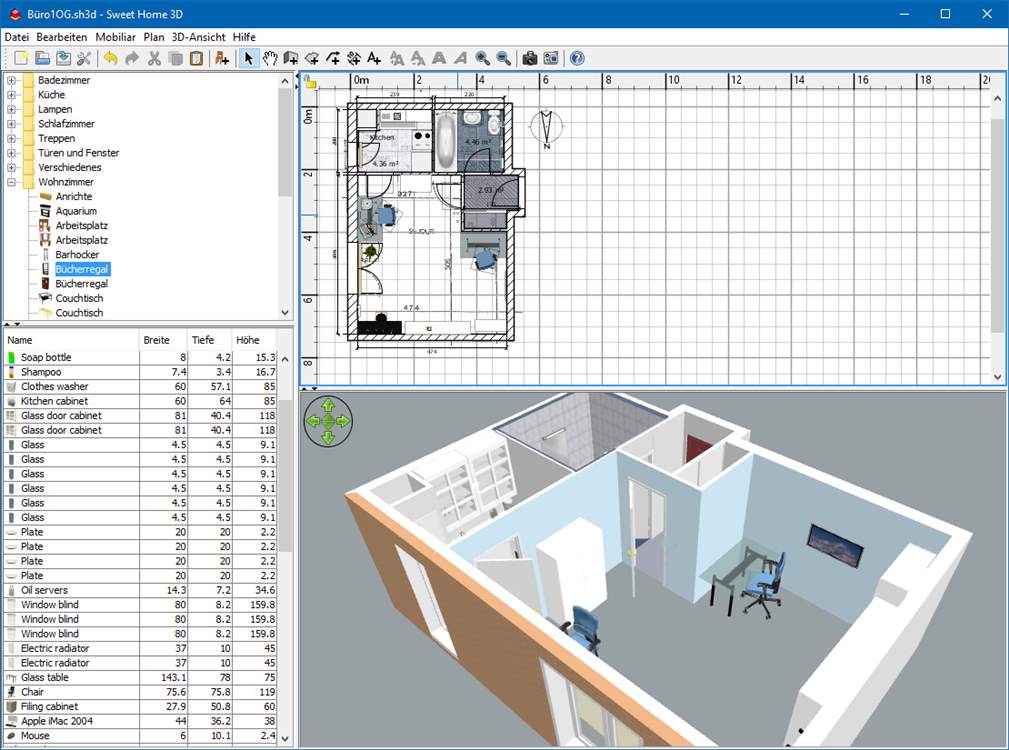Create a photo with the camera icon
1009x750 pixels.
[530, 59]
